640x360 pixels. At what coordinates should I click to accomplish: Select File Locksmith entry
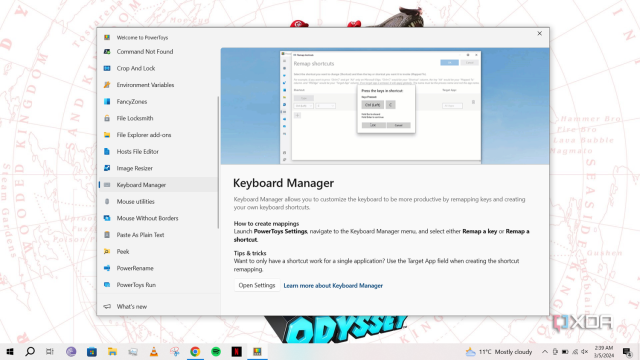pyautogui.click(x=158, y=118)
